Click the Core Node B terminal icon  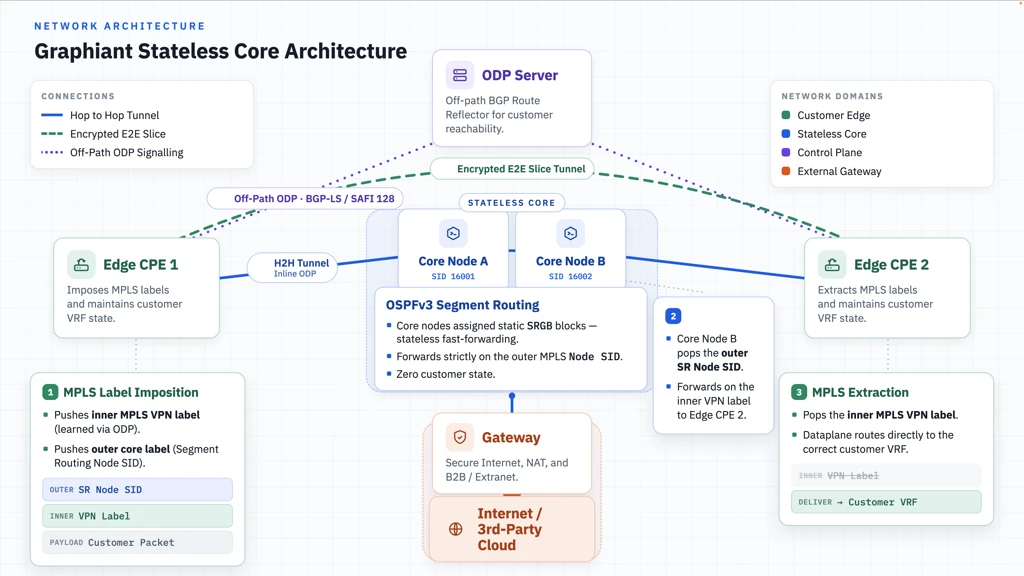coord(570,233)
